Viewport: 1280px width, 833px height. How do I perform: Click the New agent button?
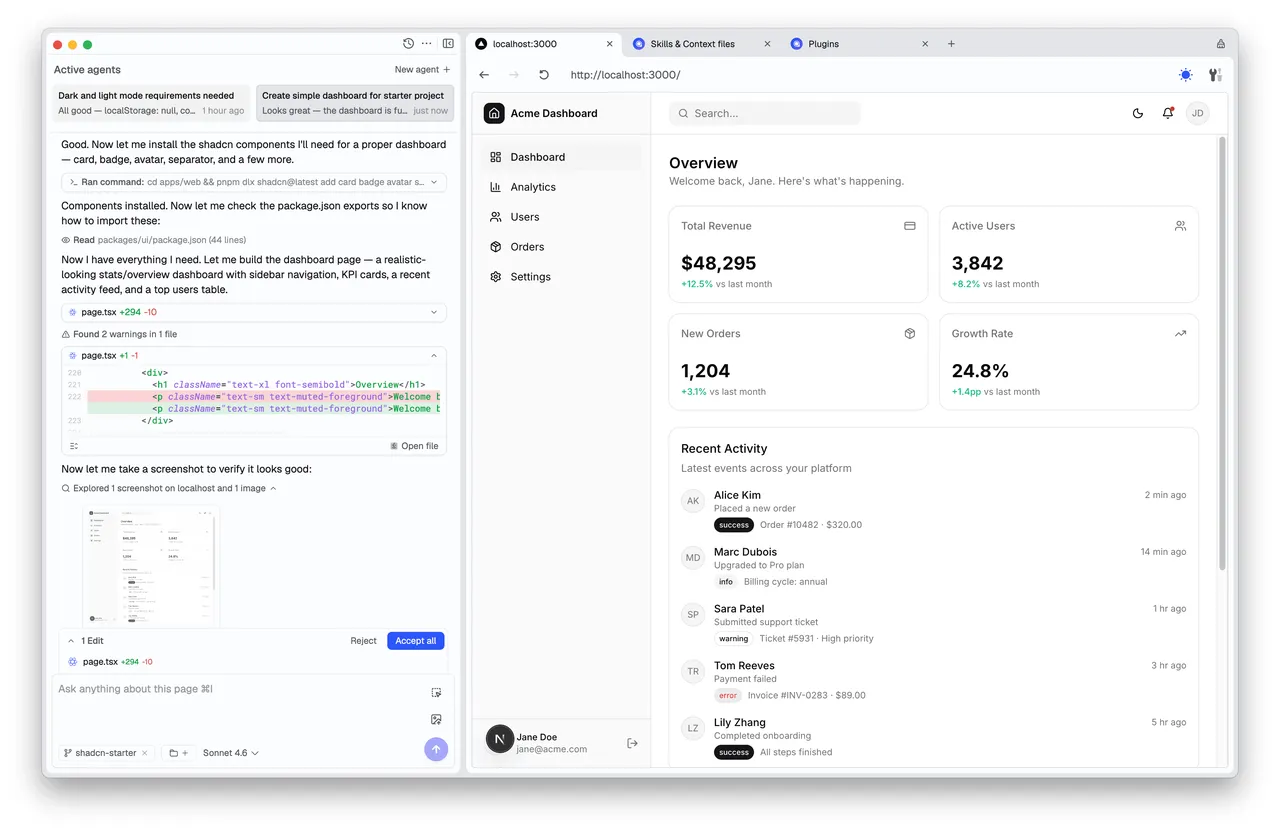tap(422, 70)
